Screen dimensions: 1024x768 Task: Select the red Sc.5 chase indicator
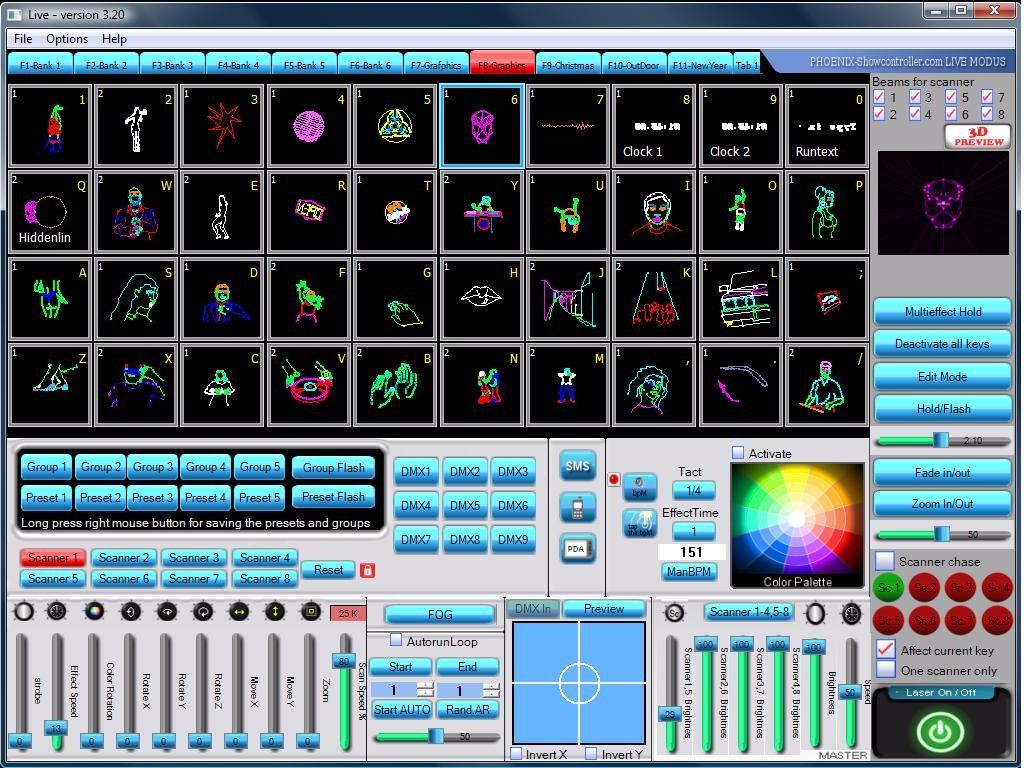point(887,619)
